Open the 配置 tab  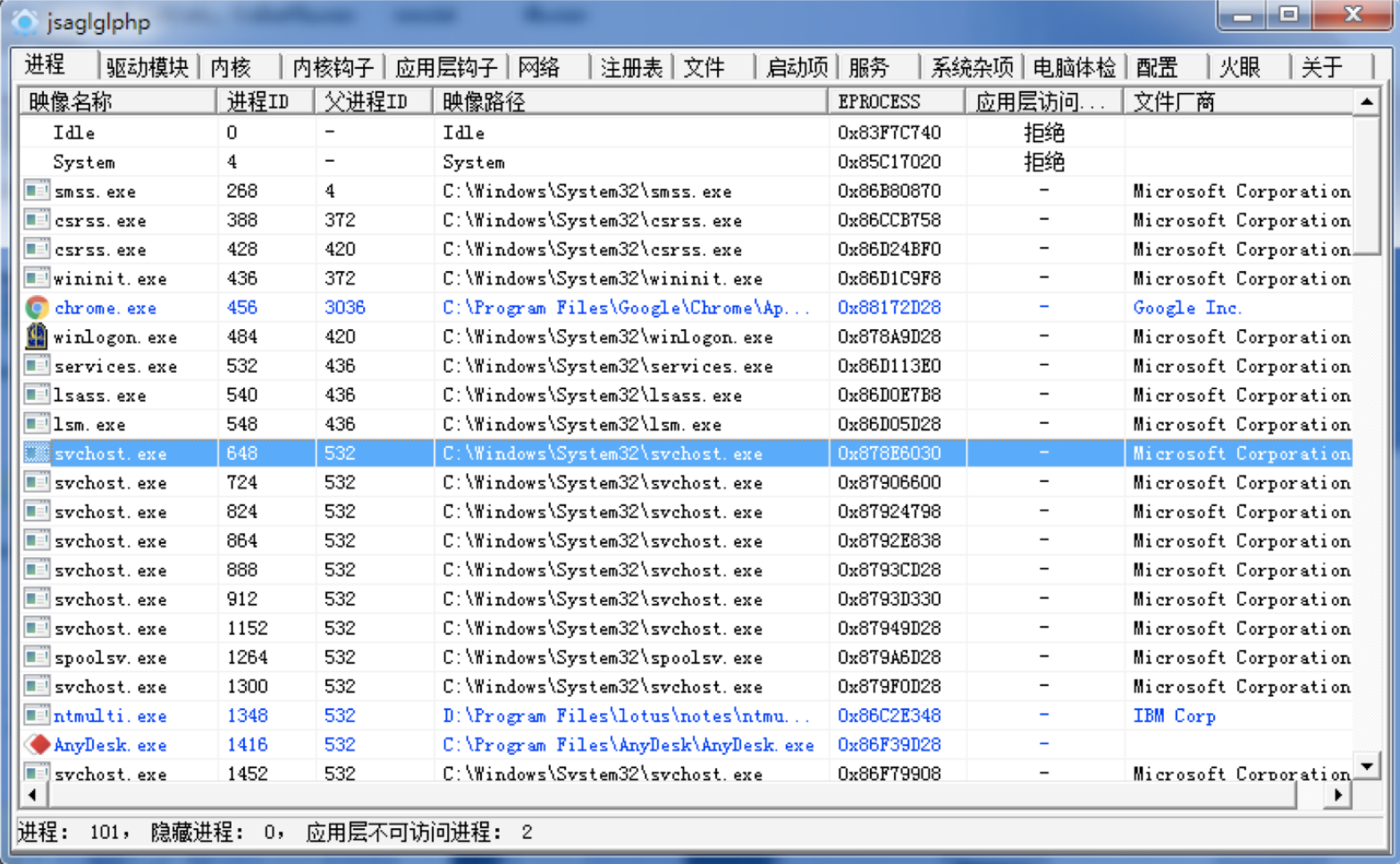1157,67
